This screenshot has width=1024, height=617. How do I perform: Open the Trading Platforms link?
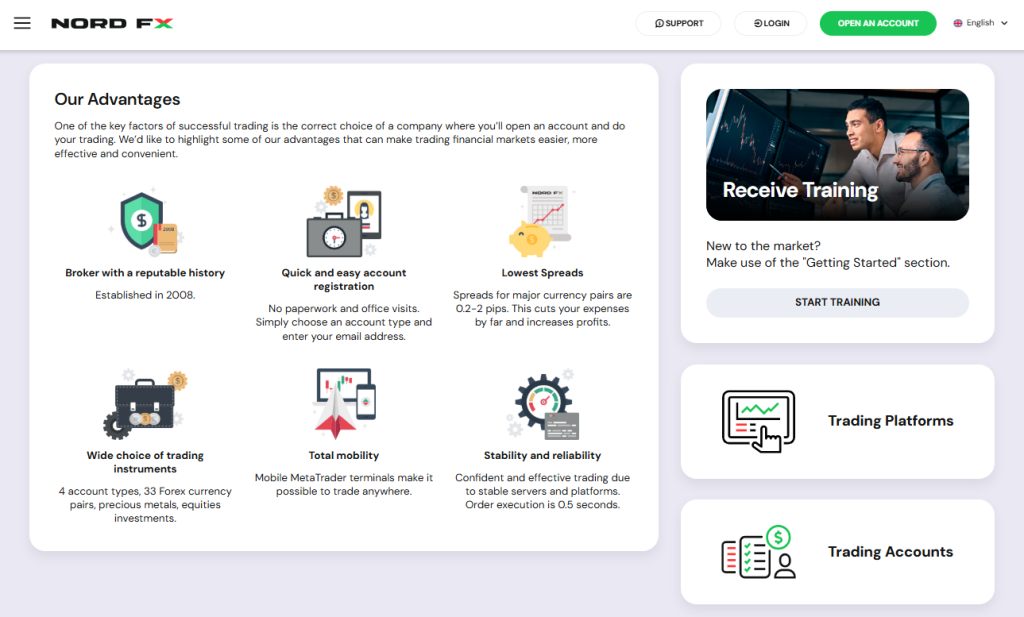pos(890,421)
